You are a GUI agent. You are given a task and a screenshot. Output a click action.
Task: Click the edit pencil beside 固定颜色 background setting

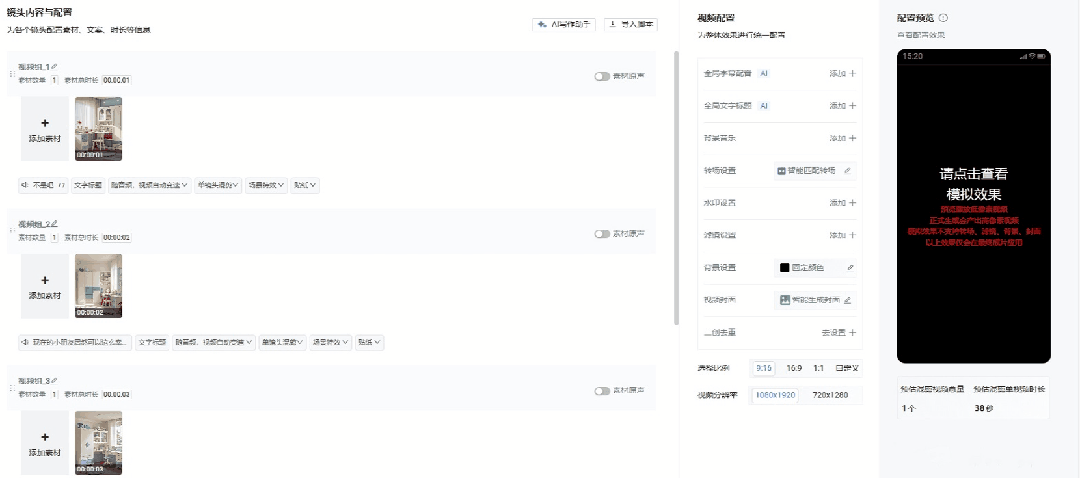(x=851, y=267)
